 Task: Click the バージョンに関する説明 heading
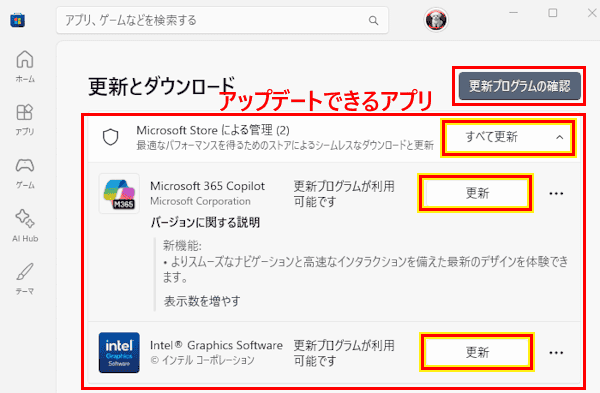click(x=205, y=222)
